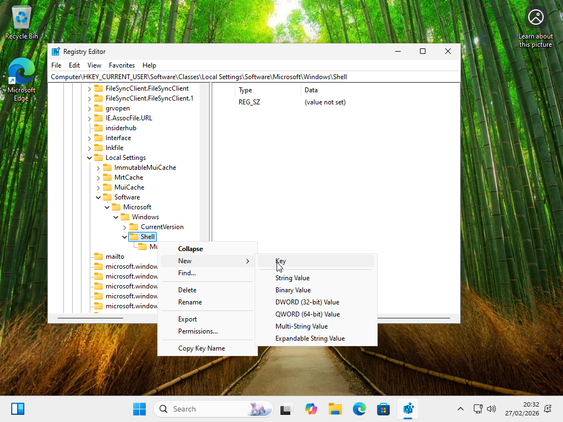Open the File menu
563x422 pixels.
(x=56, y=65)
